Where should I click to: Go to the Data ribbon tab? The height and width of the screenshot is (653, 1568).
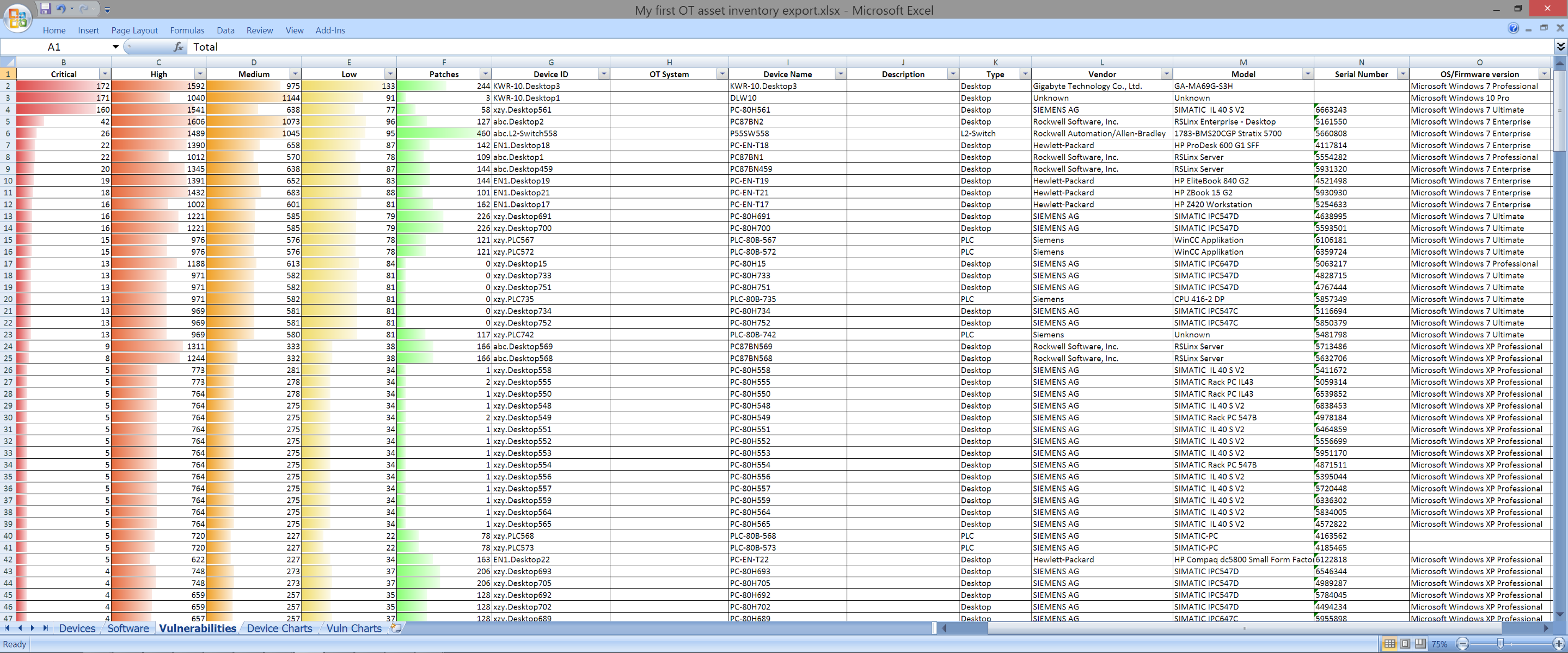225,30
